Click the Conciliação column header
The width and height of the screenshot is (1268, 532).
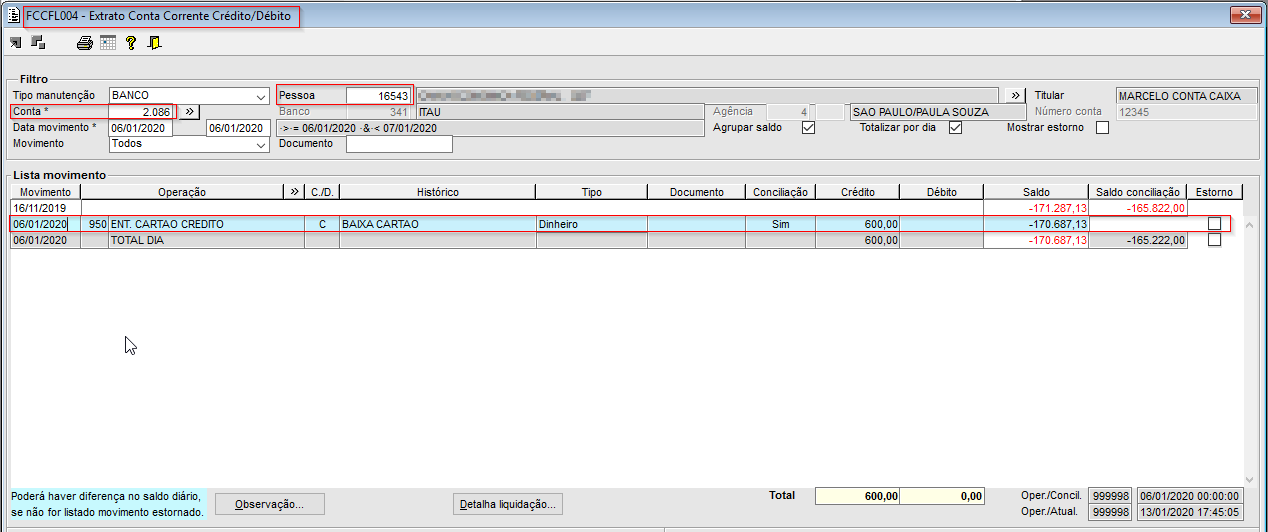(781, 192)
